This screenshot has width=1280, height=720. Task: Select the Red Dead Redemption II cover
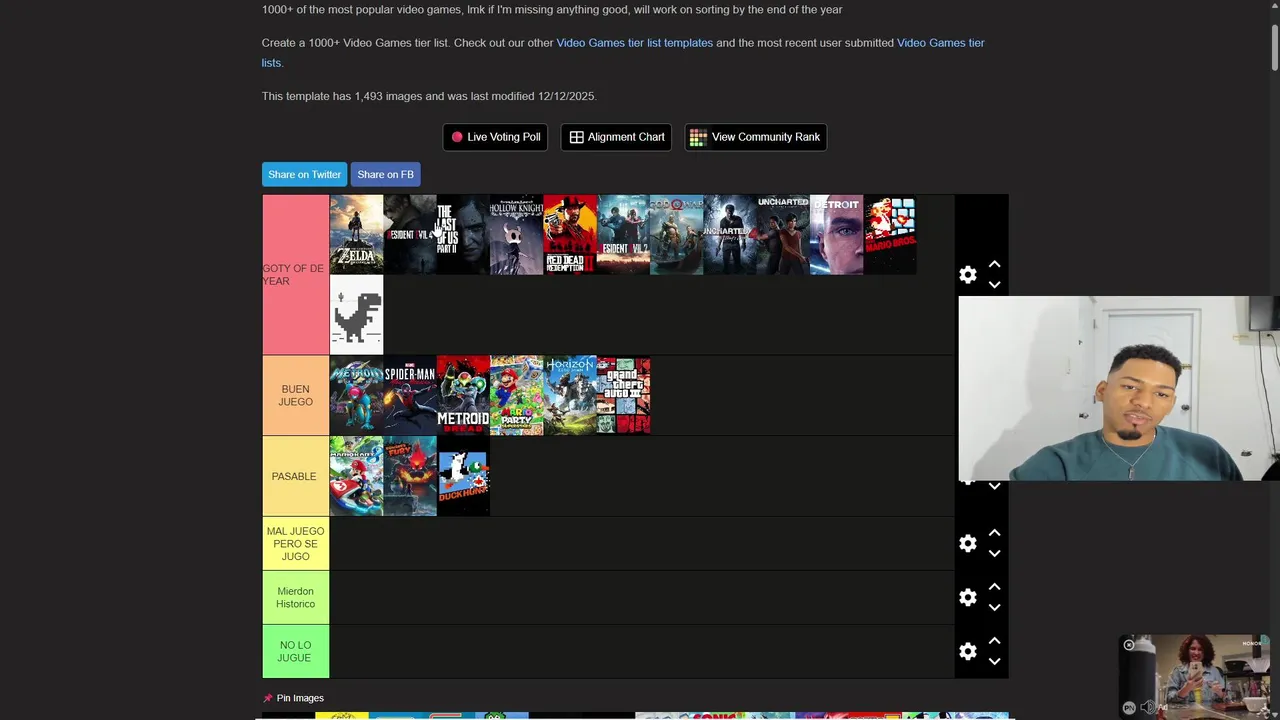pyautogui.click(x=570, y=234)
